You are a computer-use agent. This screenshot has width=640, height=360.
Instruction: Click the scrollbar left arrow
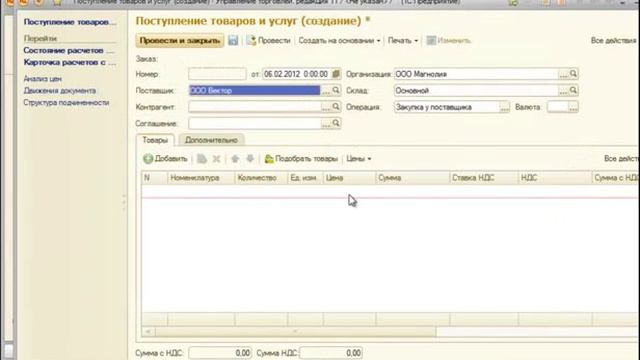148,331
